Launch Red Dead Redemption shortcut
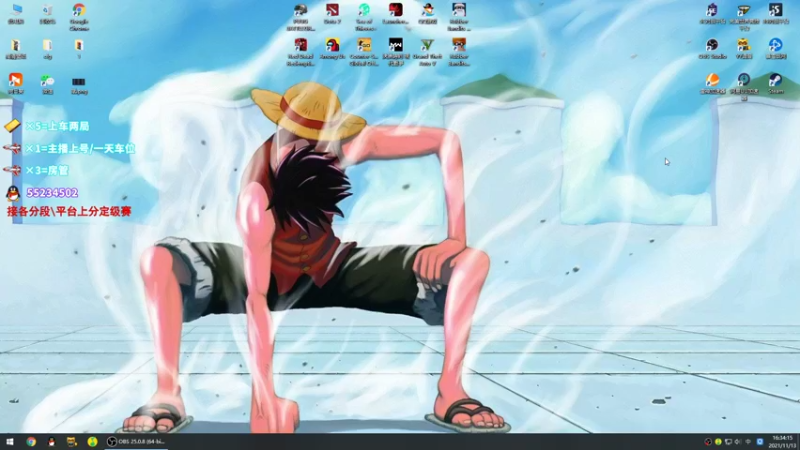This screenshot has width=800, height=450. (x=301, y=52)
